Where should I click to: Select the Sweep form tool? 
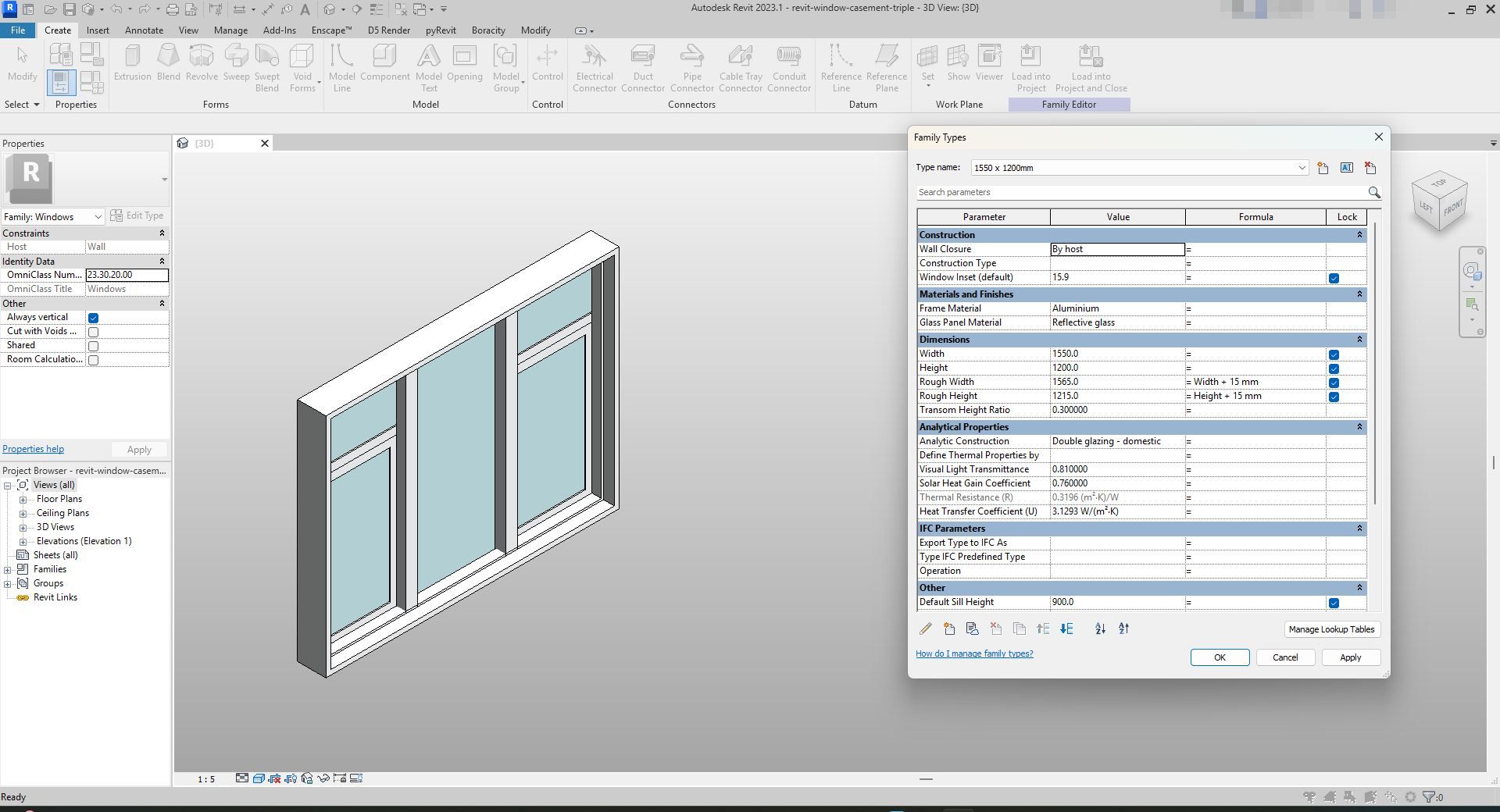[236, 62]
